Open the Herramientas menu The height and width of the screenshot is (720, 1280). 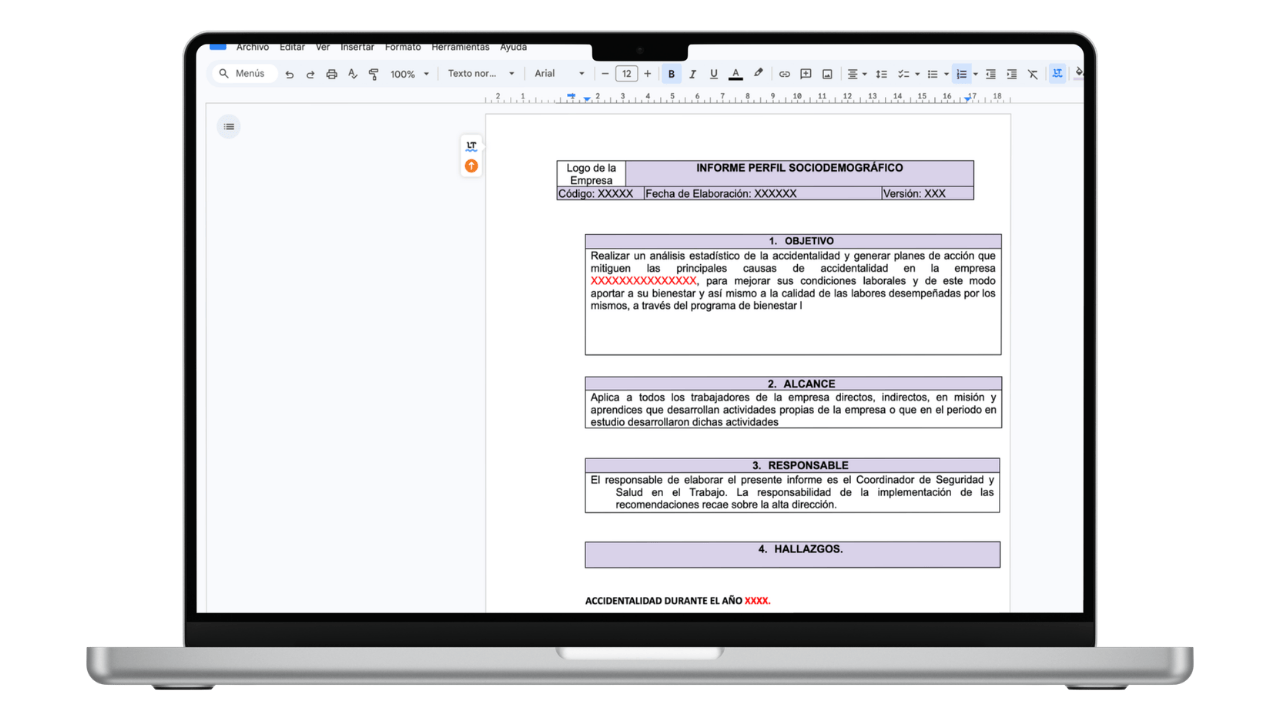click(x=460, y=46)
